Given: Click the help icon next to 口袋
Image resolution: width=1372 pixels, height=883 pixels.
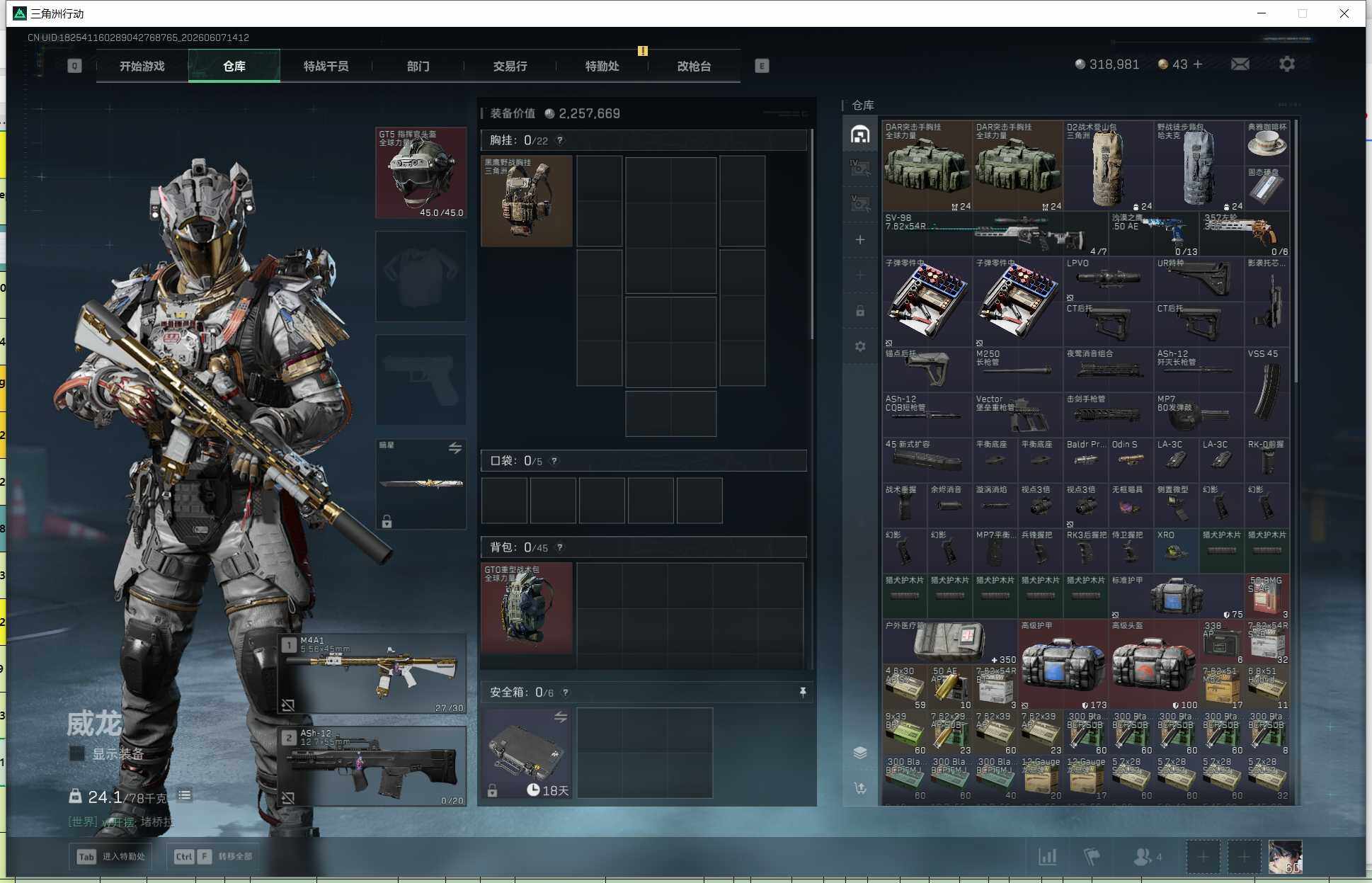Looking at the screenshot, I should click(554, 461).
